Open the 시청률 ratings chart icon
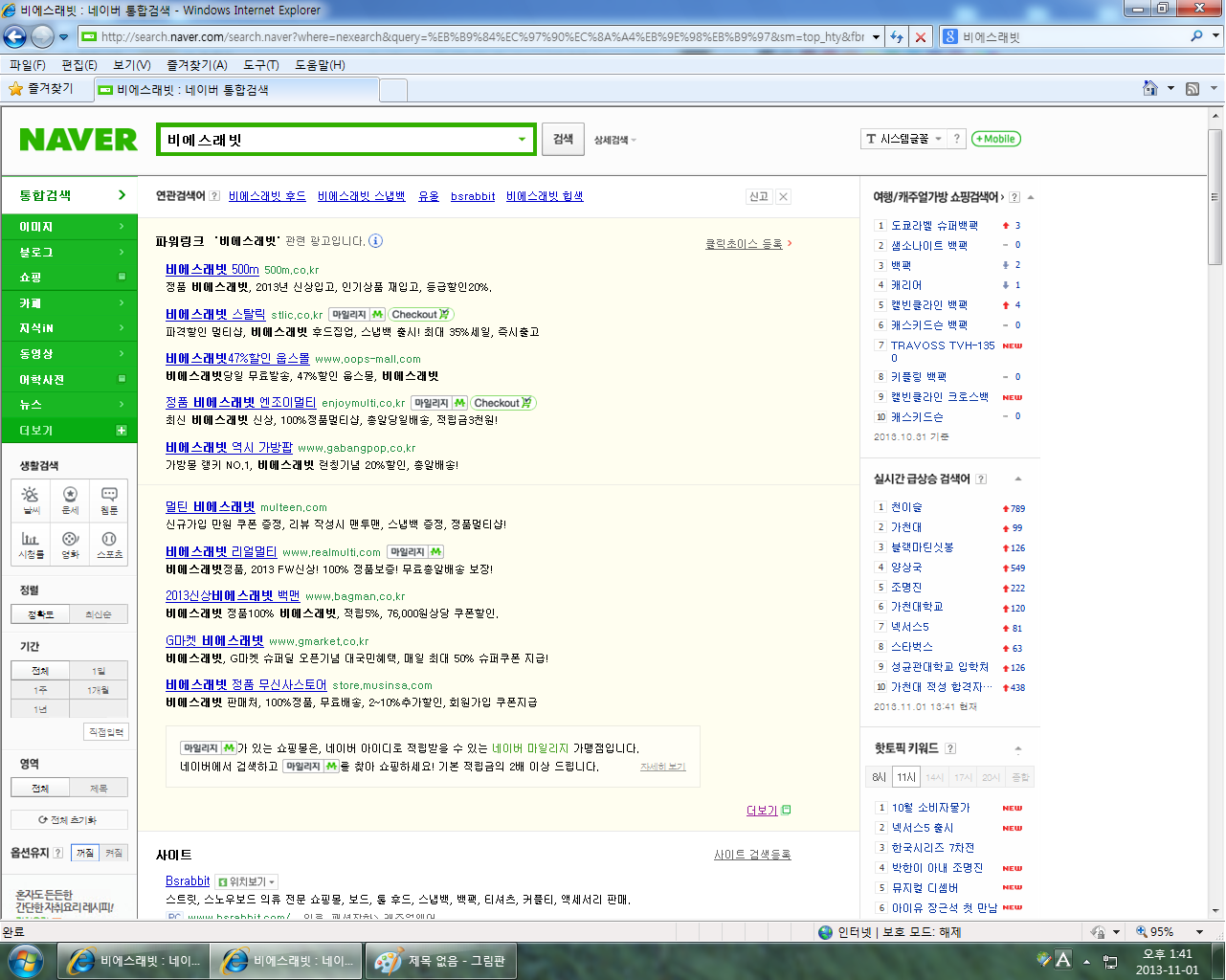The height and width of the screenshot is (980, 1226). coord(31,544)
